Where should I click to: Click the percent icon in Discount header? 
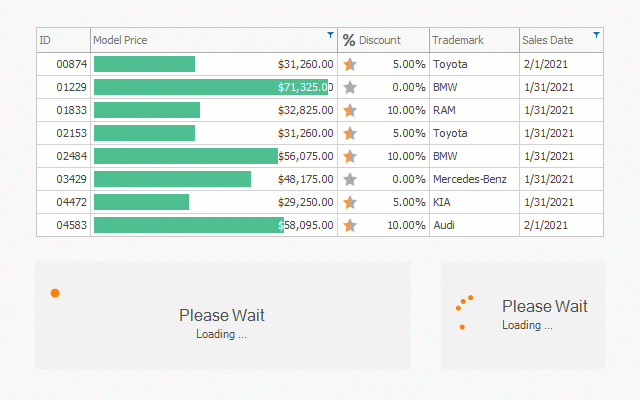pos(349,40)
